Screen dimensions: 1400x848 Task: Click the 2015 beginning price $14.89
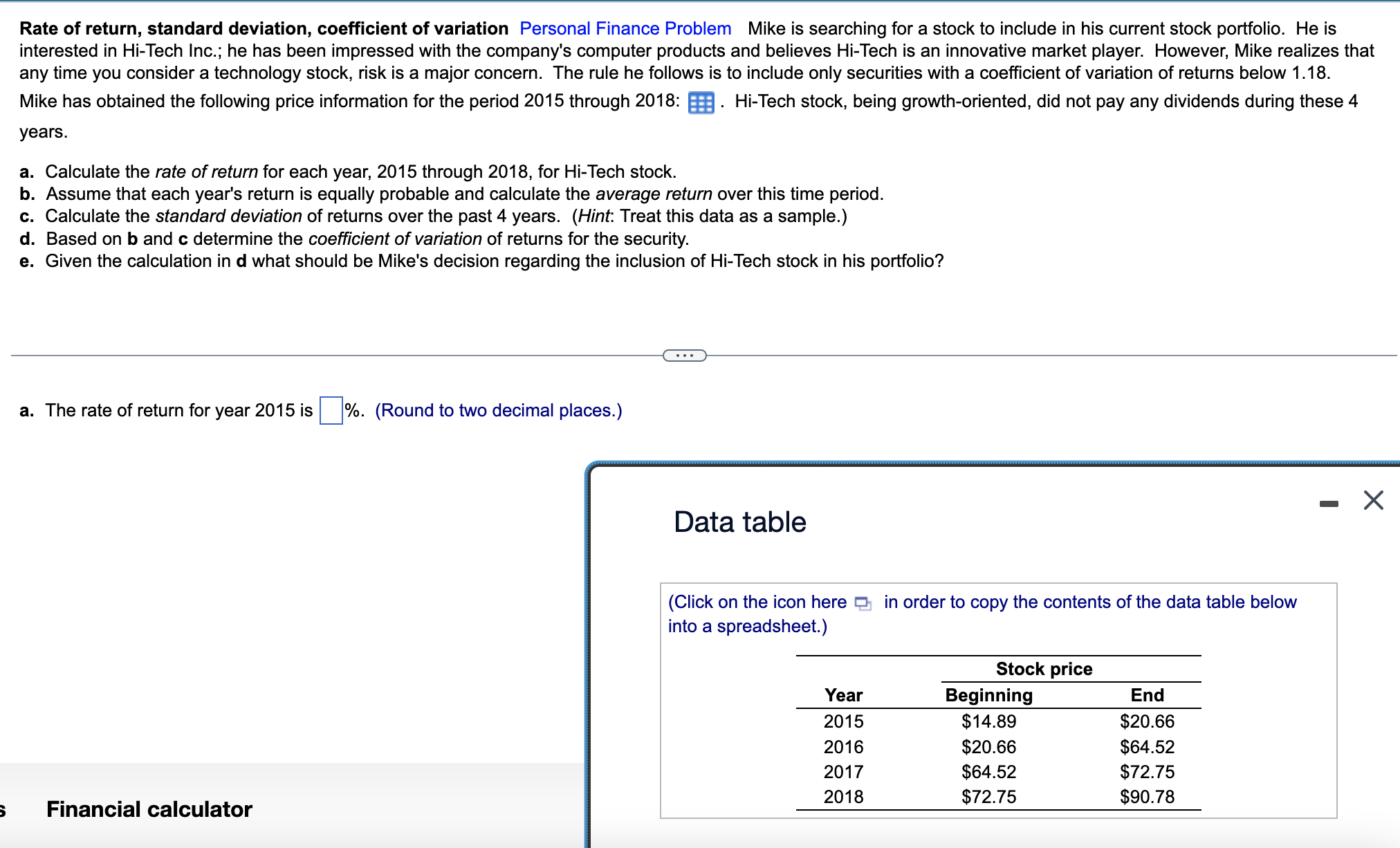point(988,721)
